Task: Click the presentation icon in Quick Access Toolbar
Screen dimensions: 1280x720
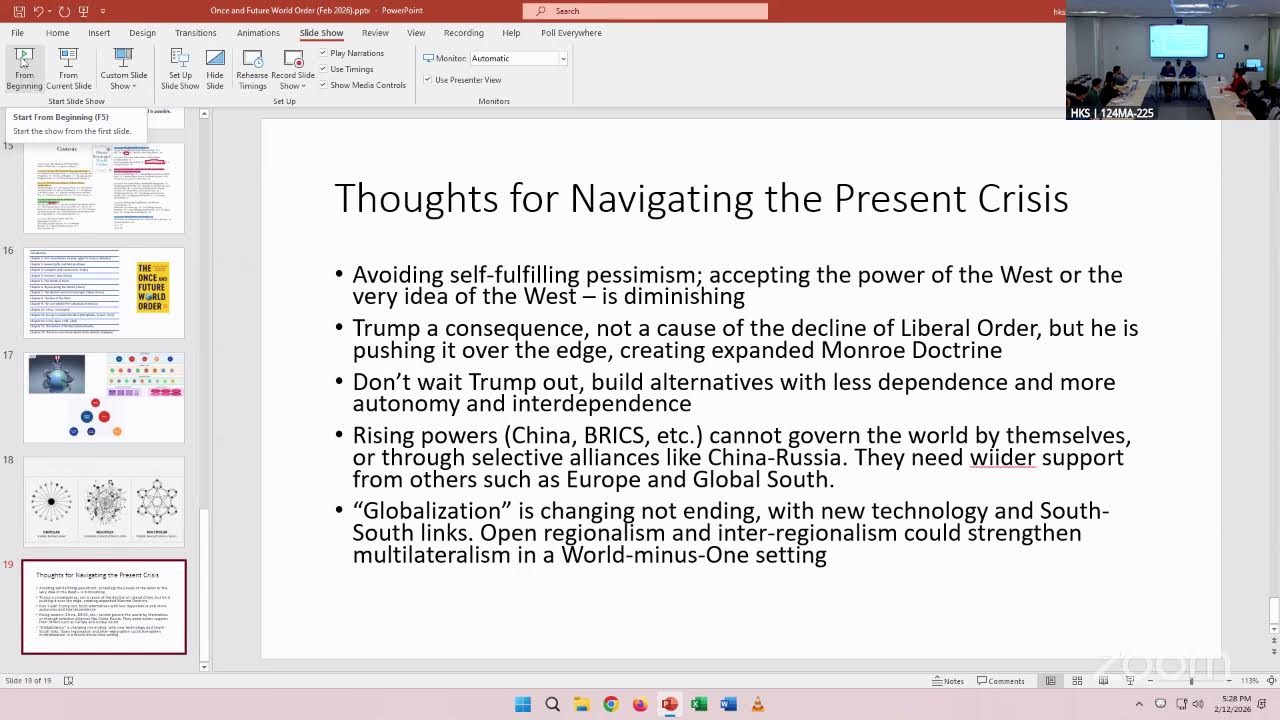Action: (84, 11)
